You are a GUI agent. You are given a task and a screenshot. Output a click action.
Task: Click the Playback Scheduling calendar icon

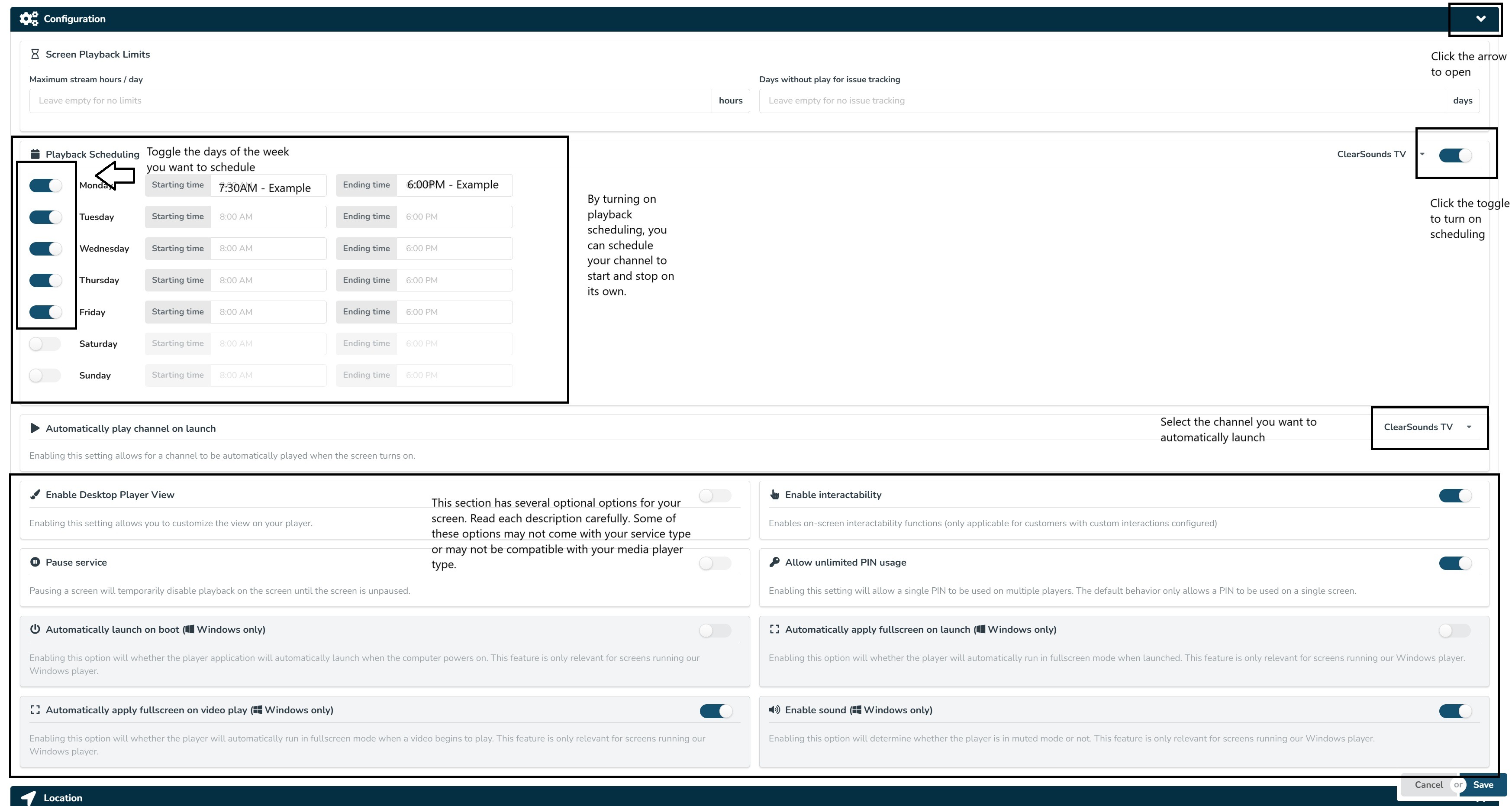pyautogui.click(x=35, y=154)
